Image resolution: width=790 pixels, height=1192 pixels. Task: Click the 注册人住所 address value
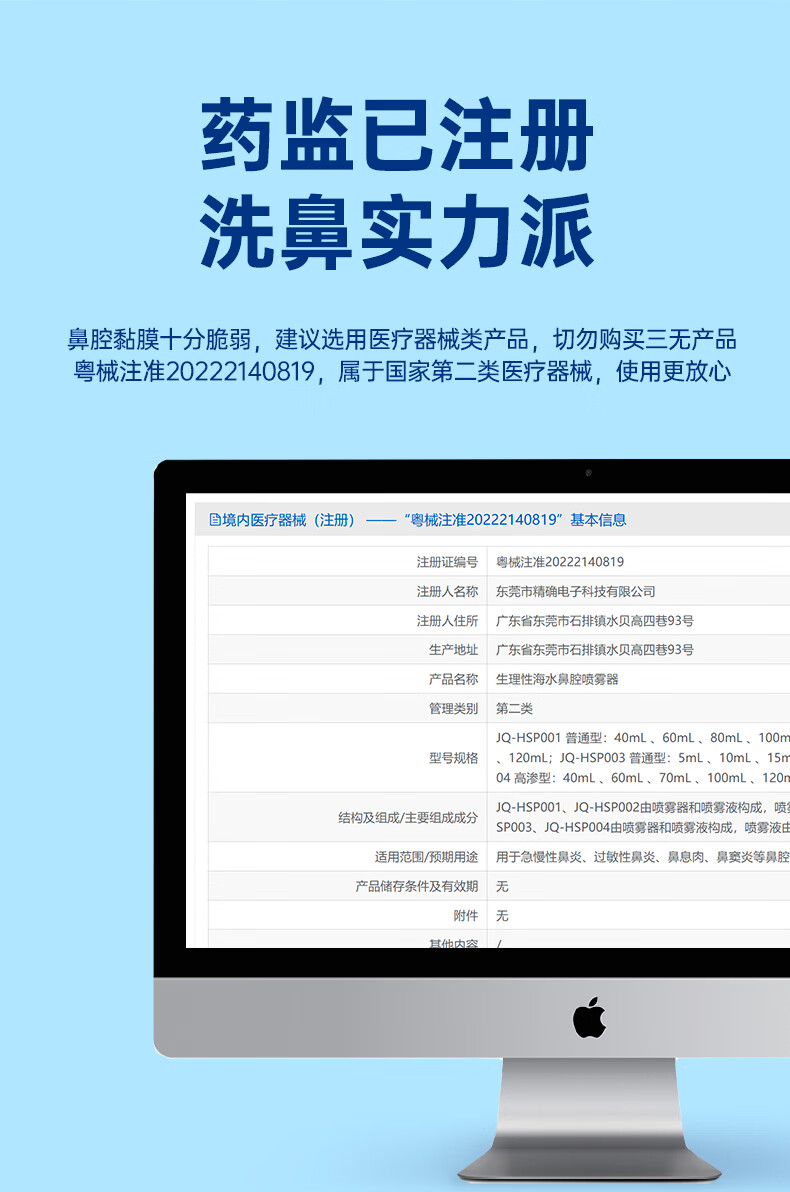point(594,621)
